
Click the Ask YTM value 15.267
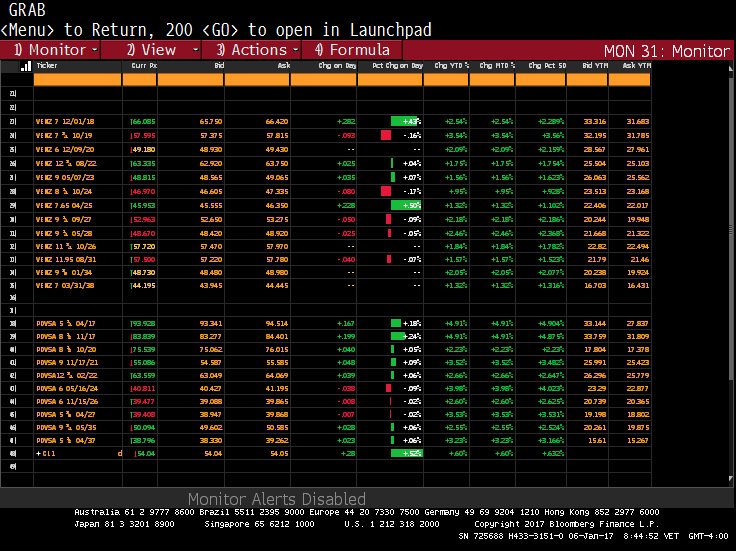(x=638, y=441)
